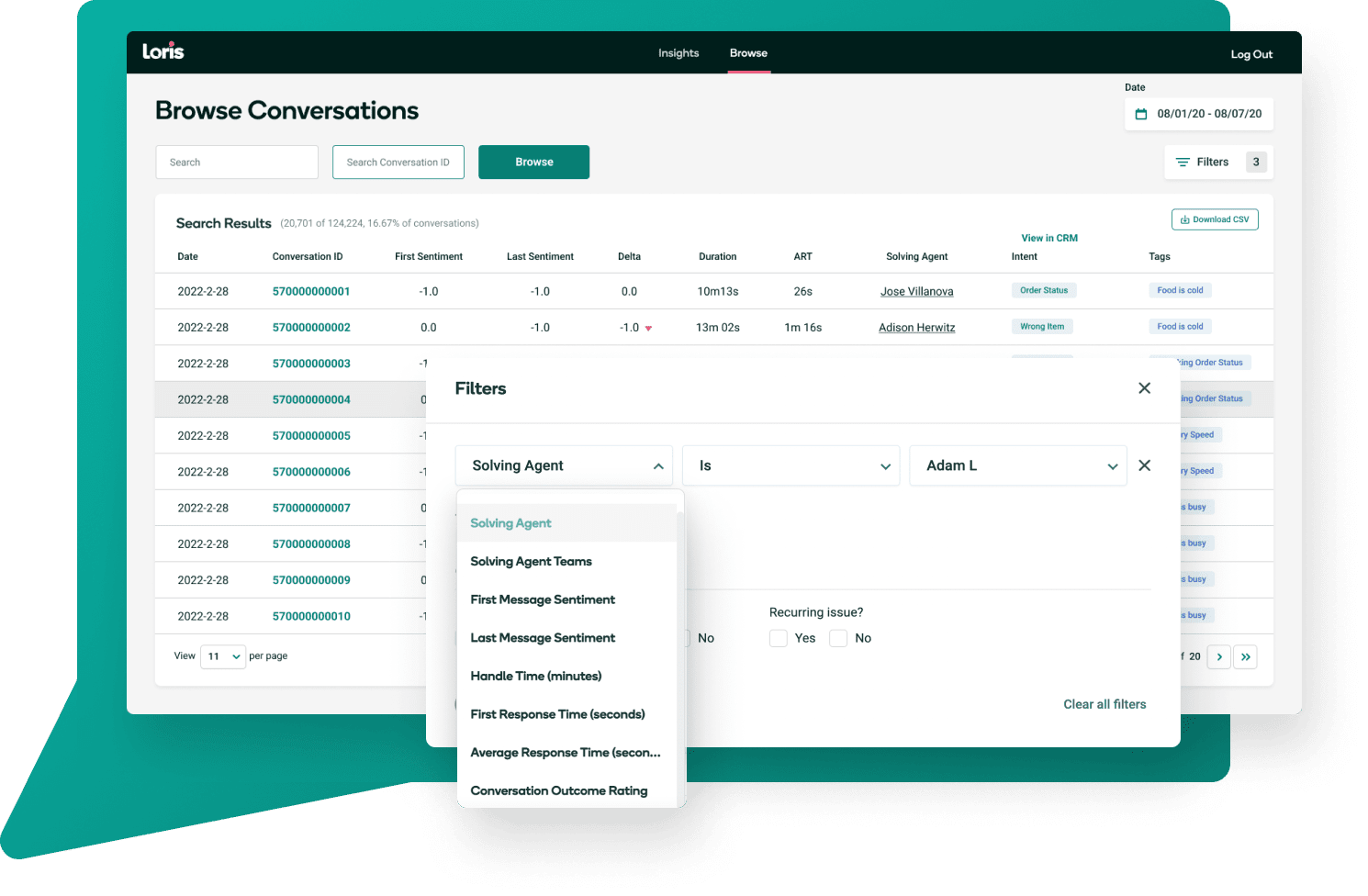Click the Clear all filters link
Screen dimensions: 1368x896
point(1104,704)
